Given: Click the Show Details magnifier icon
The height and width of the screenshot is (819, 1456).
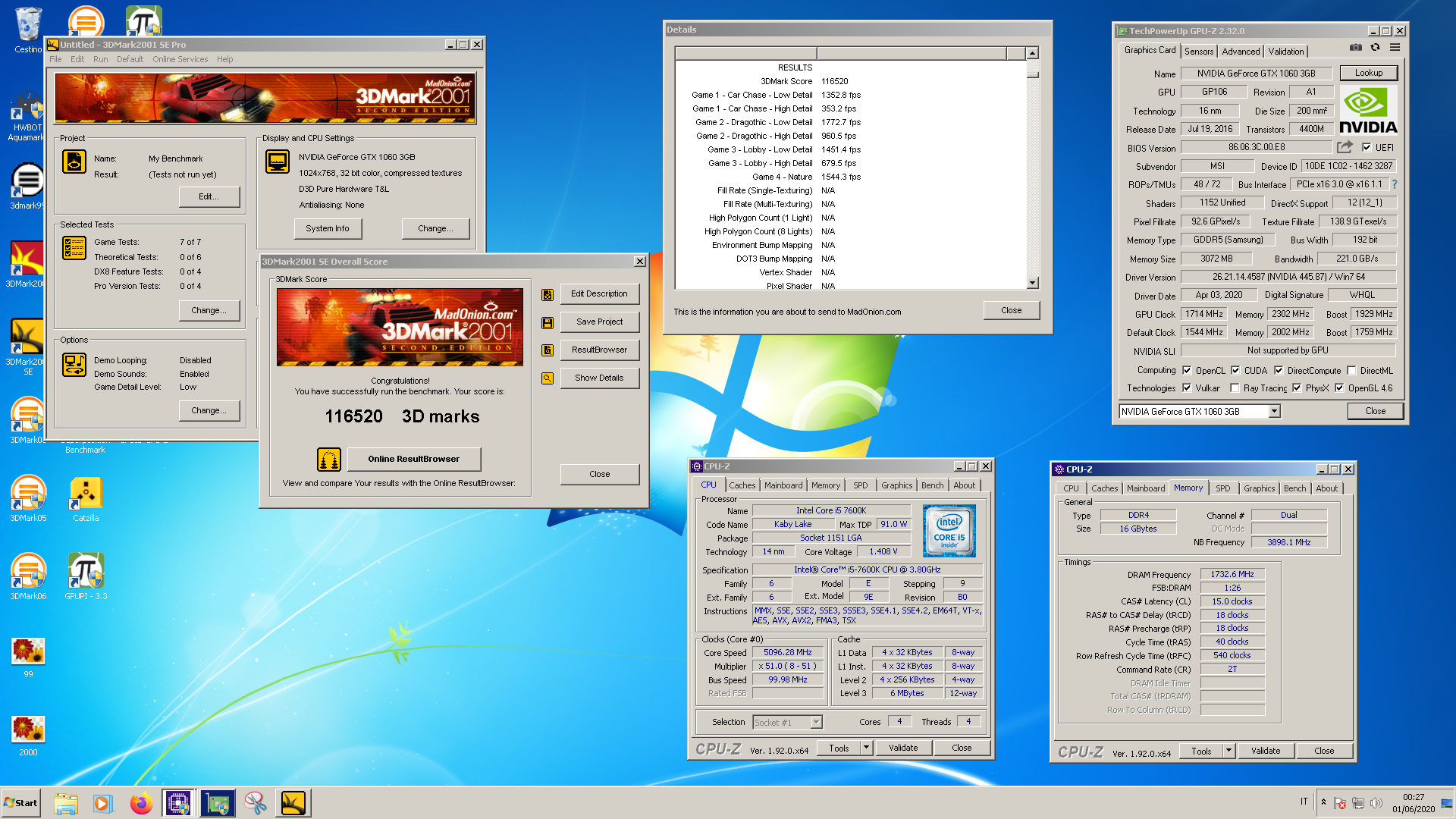Looking at the screenshot, I should point(547,378).
